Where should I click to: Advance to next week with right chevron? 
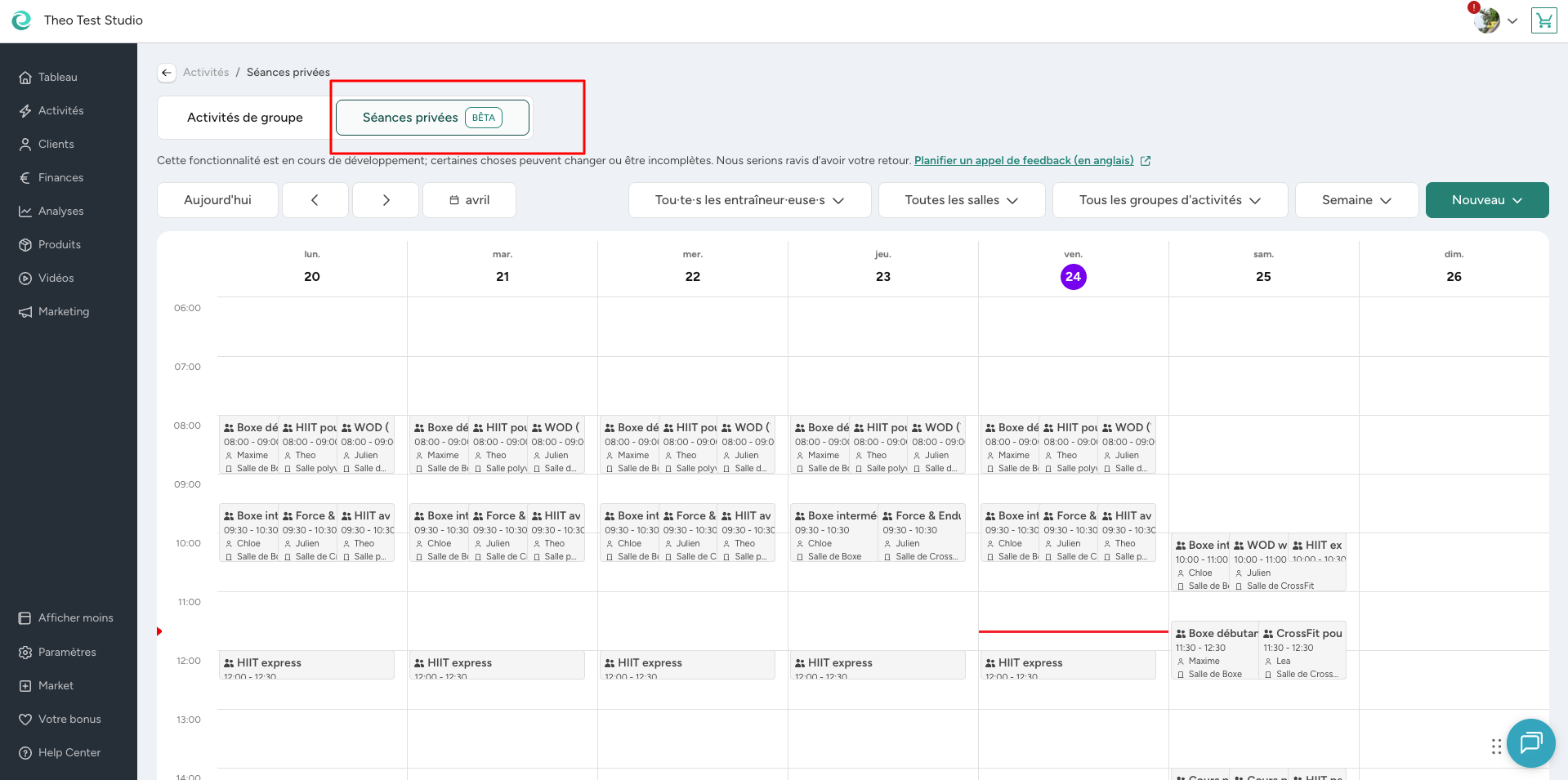pos(386,200)
